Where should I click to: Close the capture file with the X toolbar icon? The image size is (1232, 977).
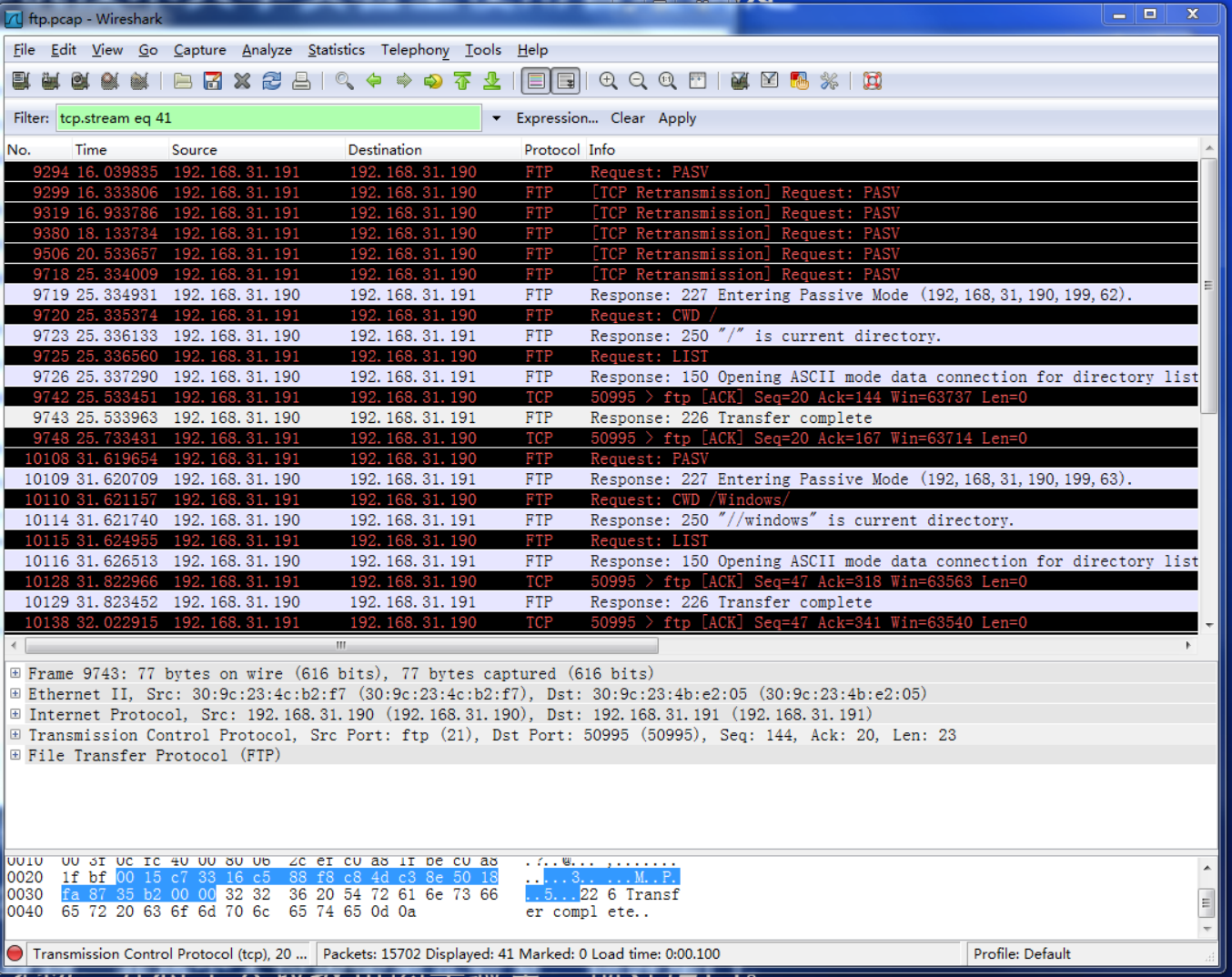[x=242, y=81]
